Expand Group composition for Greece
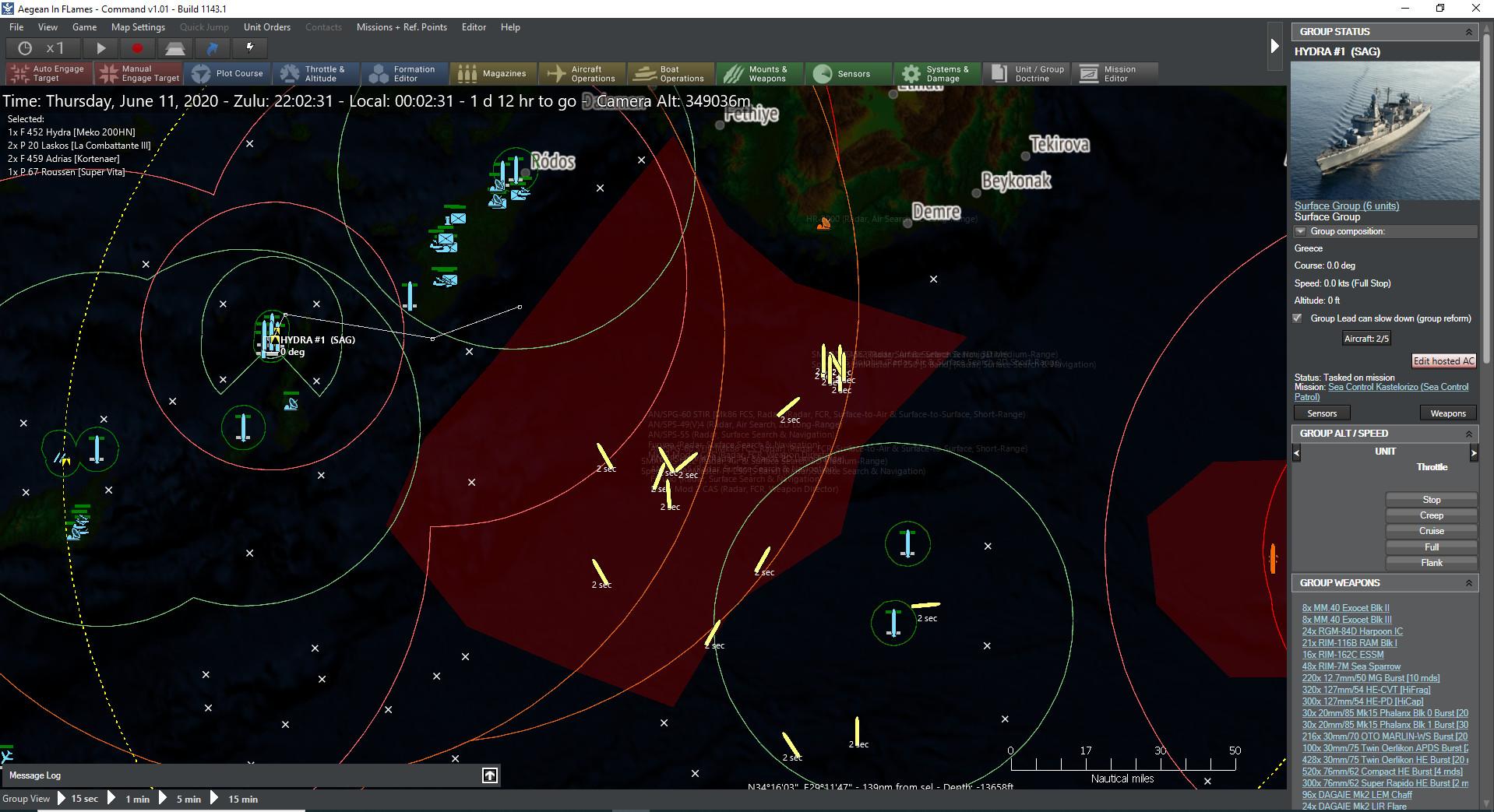Viewport: 1494px width, 812px height. click(x=1300, y=231)
